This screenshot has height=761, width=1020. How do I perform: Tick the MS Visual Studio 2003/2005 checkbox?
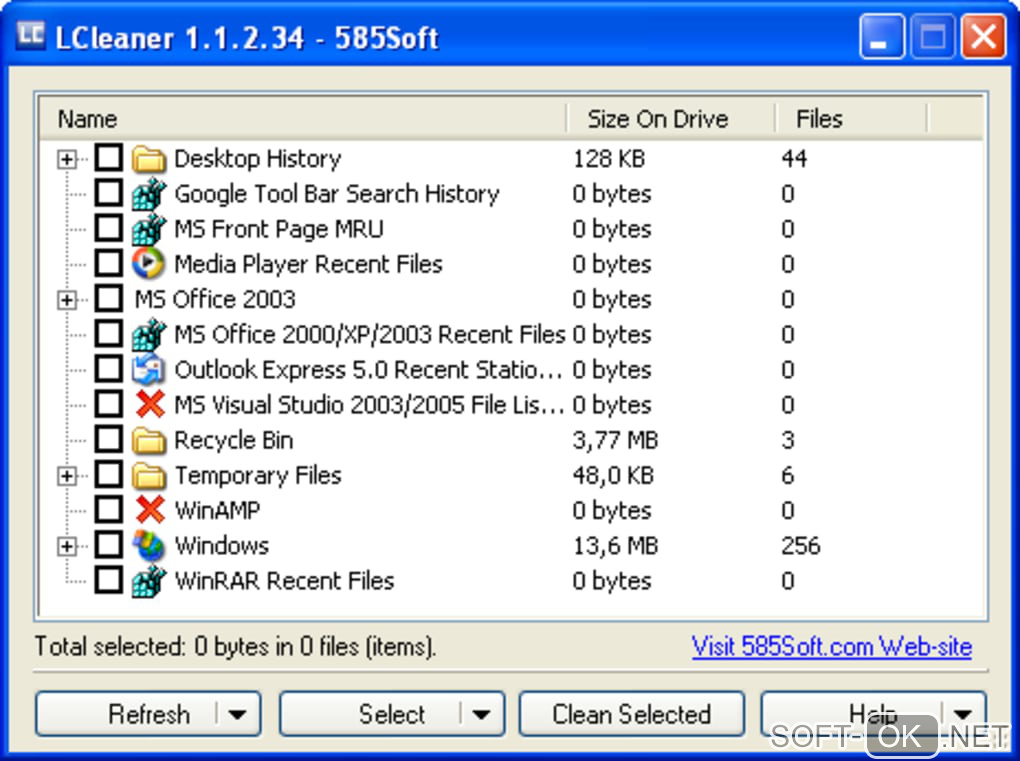(x=108, y=404)
